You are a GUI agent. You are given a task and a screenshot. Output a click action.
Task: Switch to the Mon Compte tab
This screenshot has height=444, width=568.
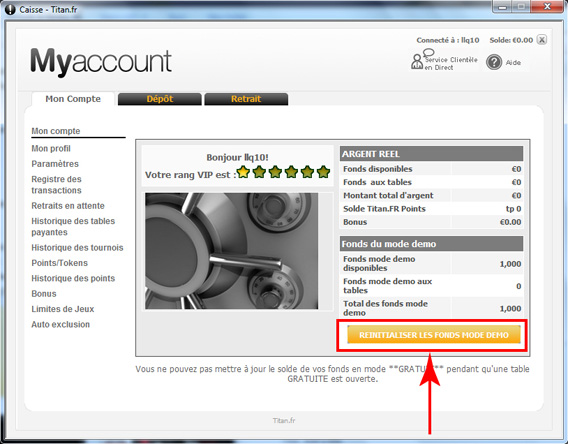(73, 99)
